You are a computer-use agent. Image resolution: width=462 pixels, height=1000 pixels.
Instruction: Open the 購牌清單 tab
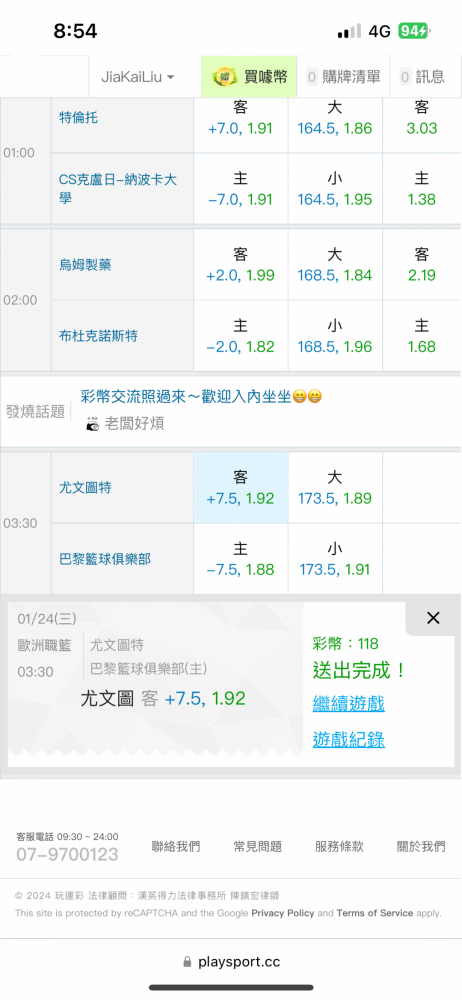[343, 77]
